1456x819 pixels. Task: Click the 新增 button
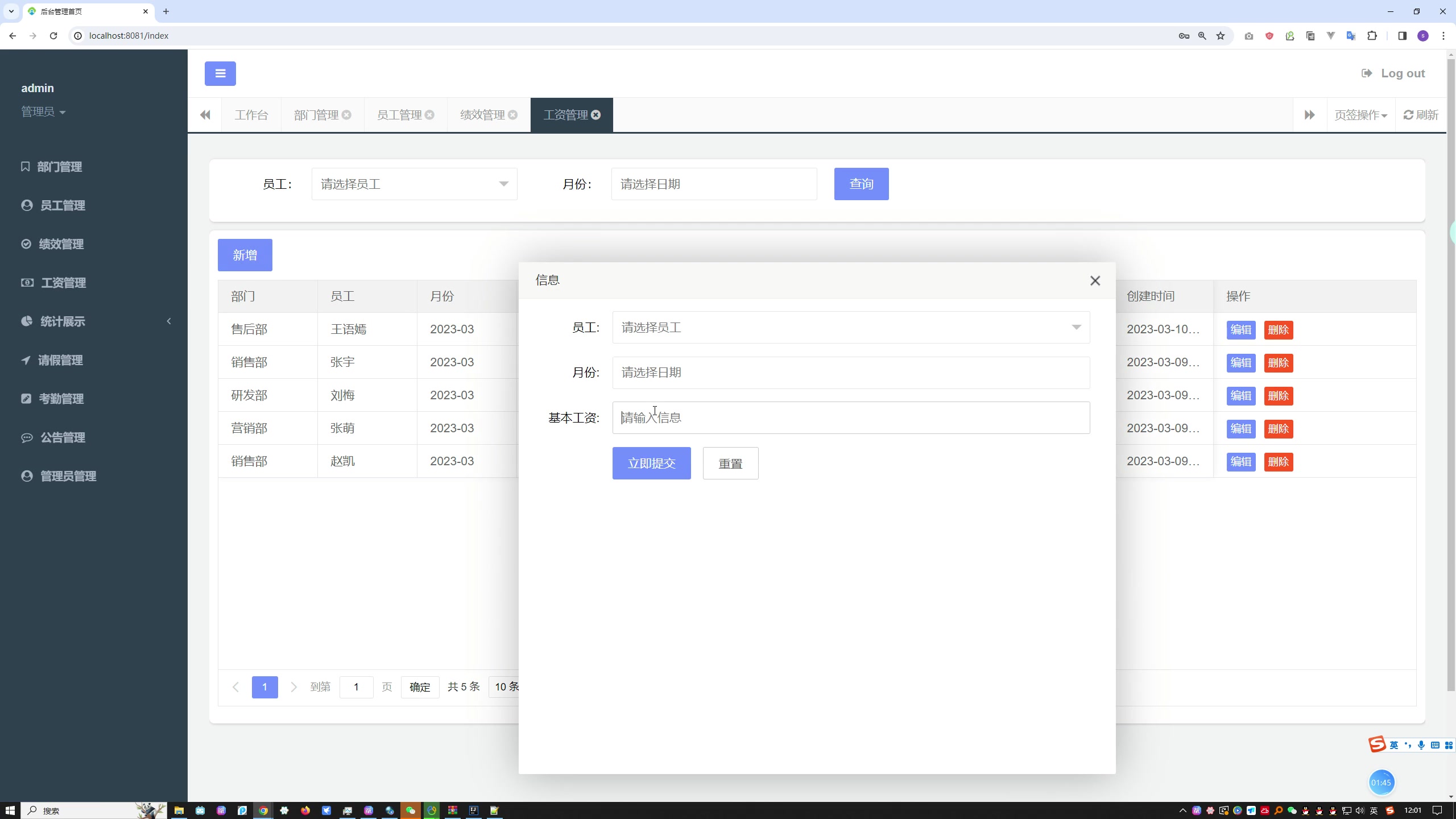tap(245, 255)
